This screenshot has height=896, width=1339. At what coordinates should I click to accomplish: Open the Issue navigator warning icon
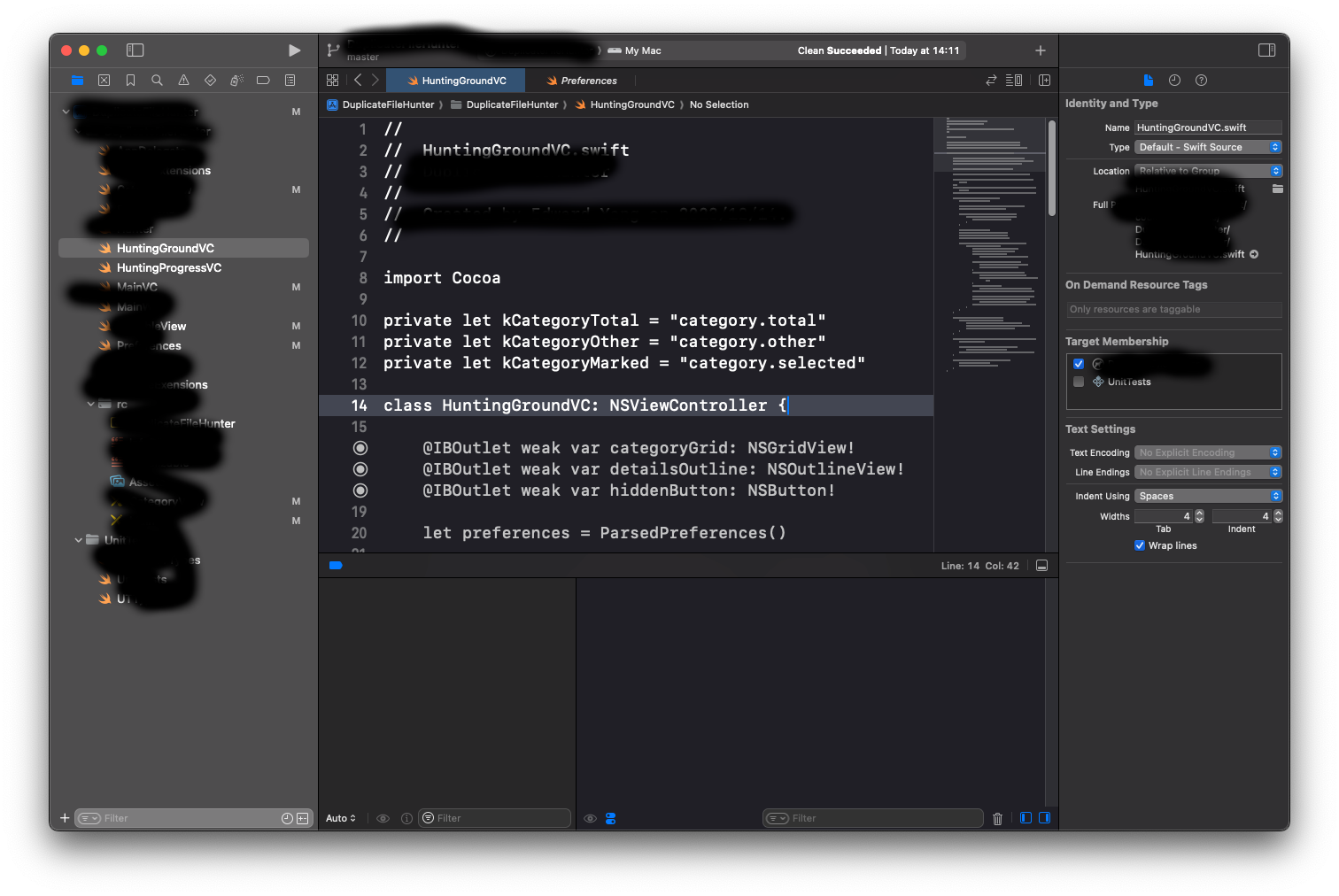point(183,81)
